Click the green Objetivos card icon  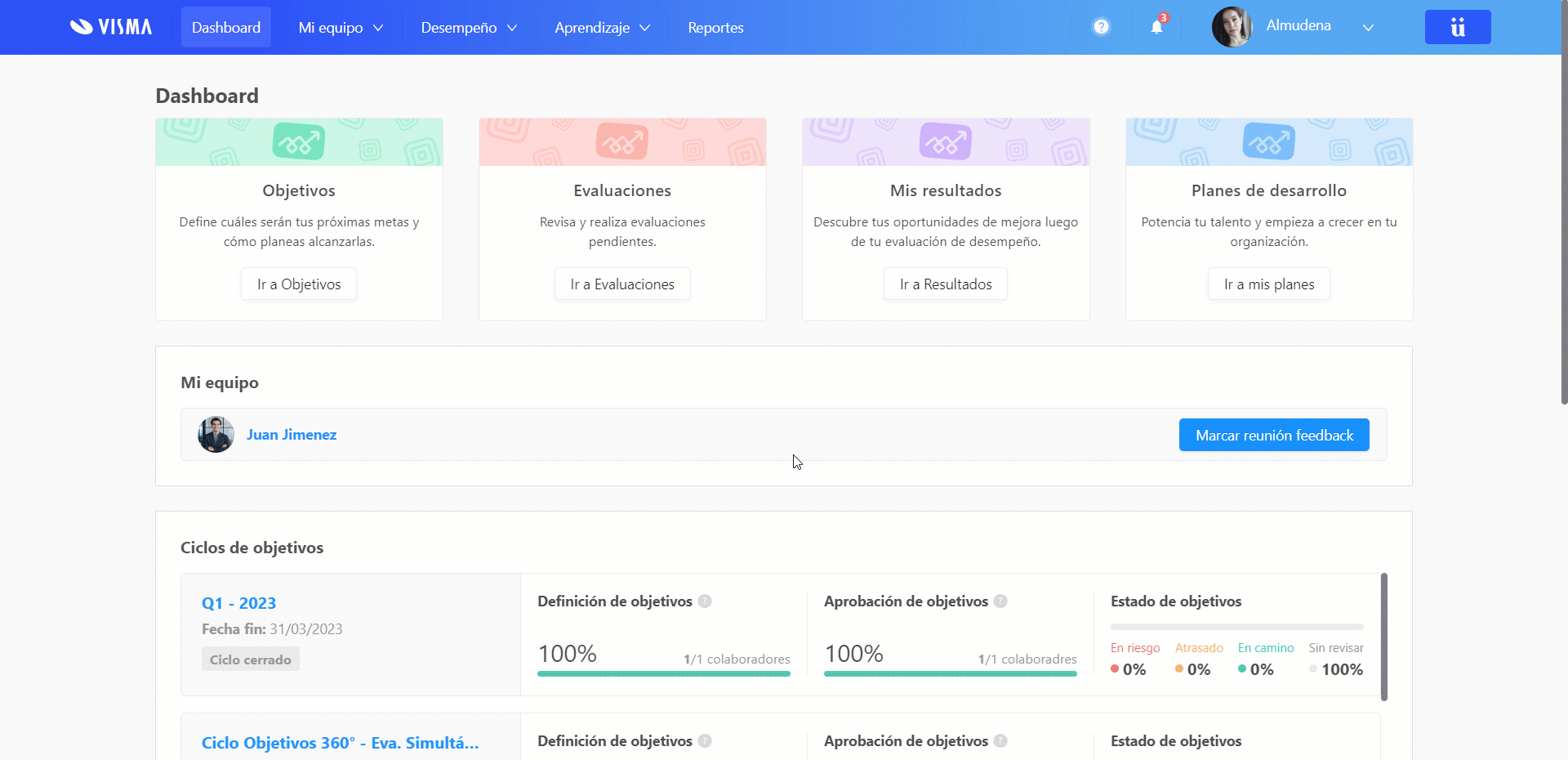click(x=299, y=142)
